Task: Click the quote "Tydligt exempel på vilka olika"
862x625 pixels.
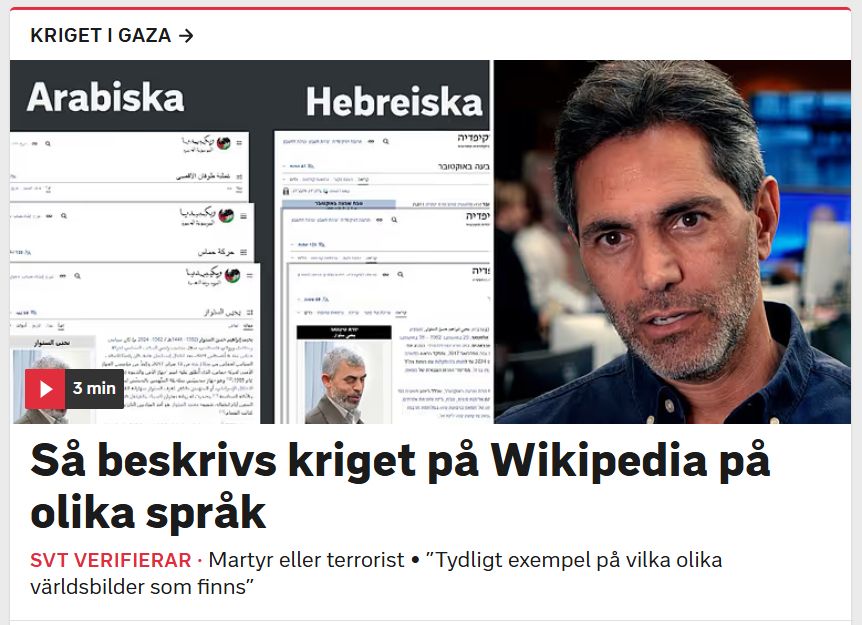Action: tap(574, 560)
